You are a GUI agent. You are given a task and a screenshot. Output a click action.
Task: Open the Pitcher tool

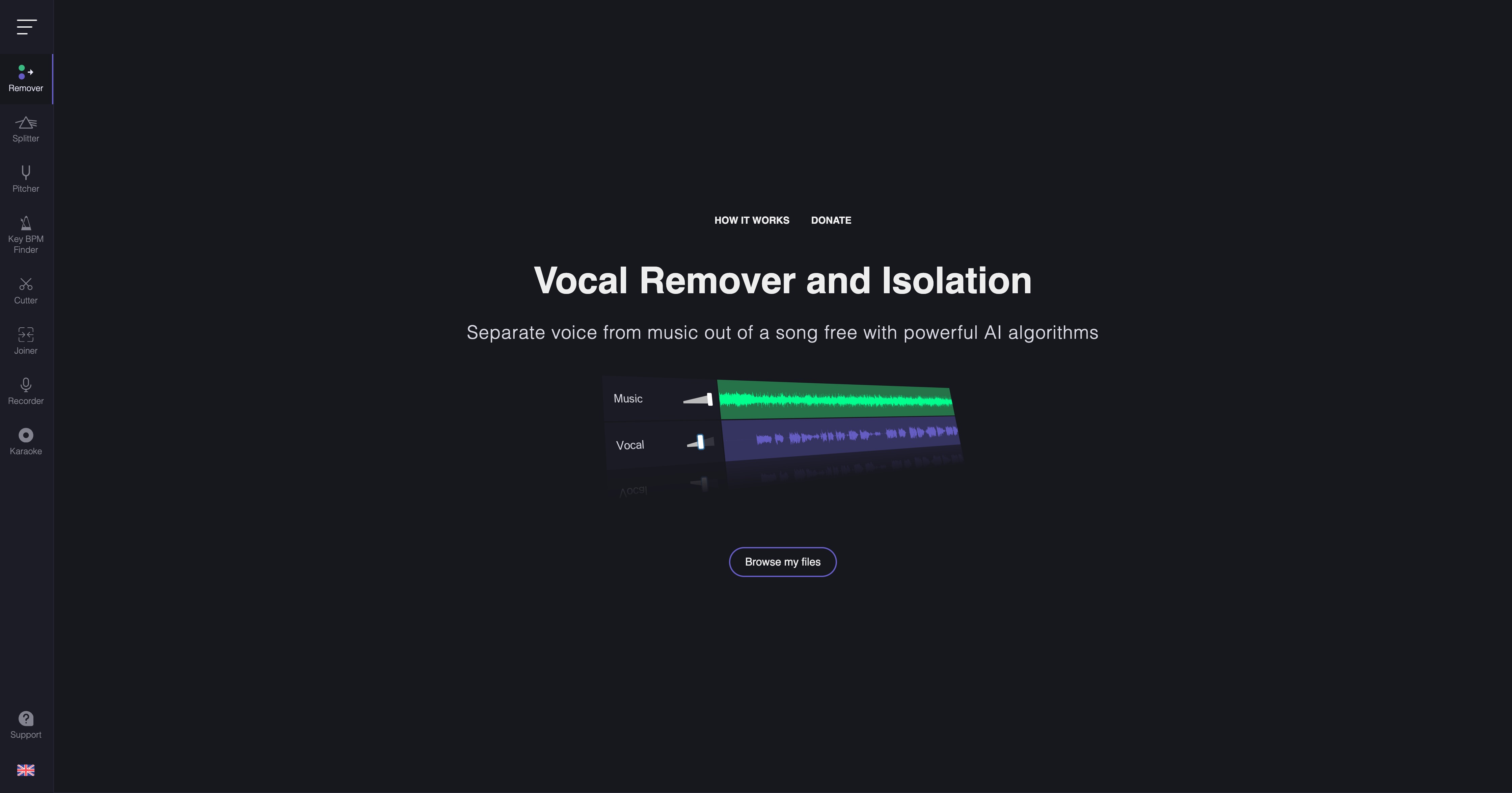click(25, 178)
